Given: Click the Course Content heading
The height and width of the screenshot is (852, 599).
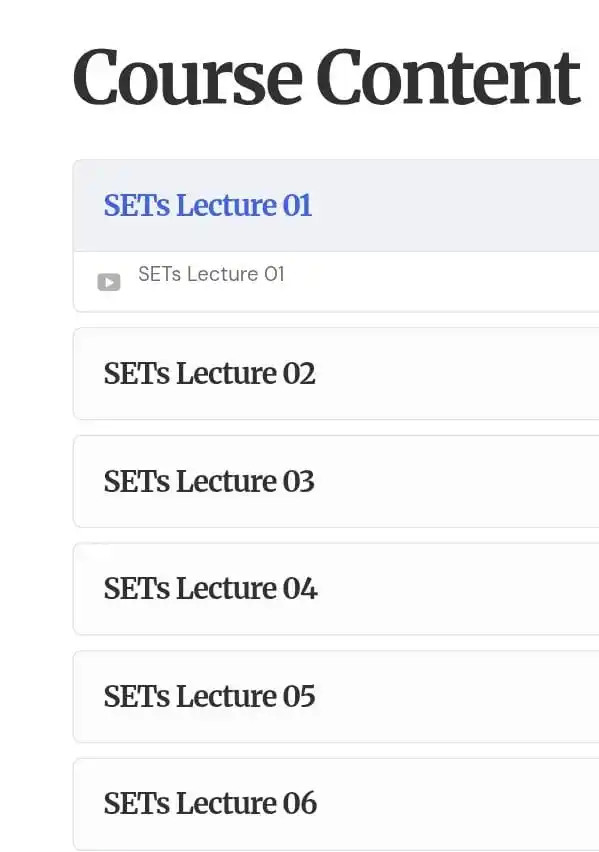Looking at the screenshot, I should point(326,77).
